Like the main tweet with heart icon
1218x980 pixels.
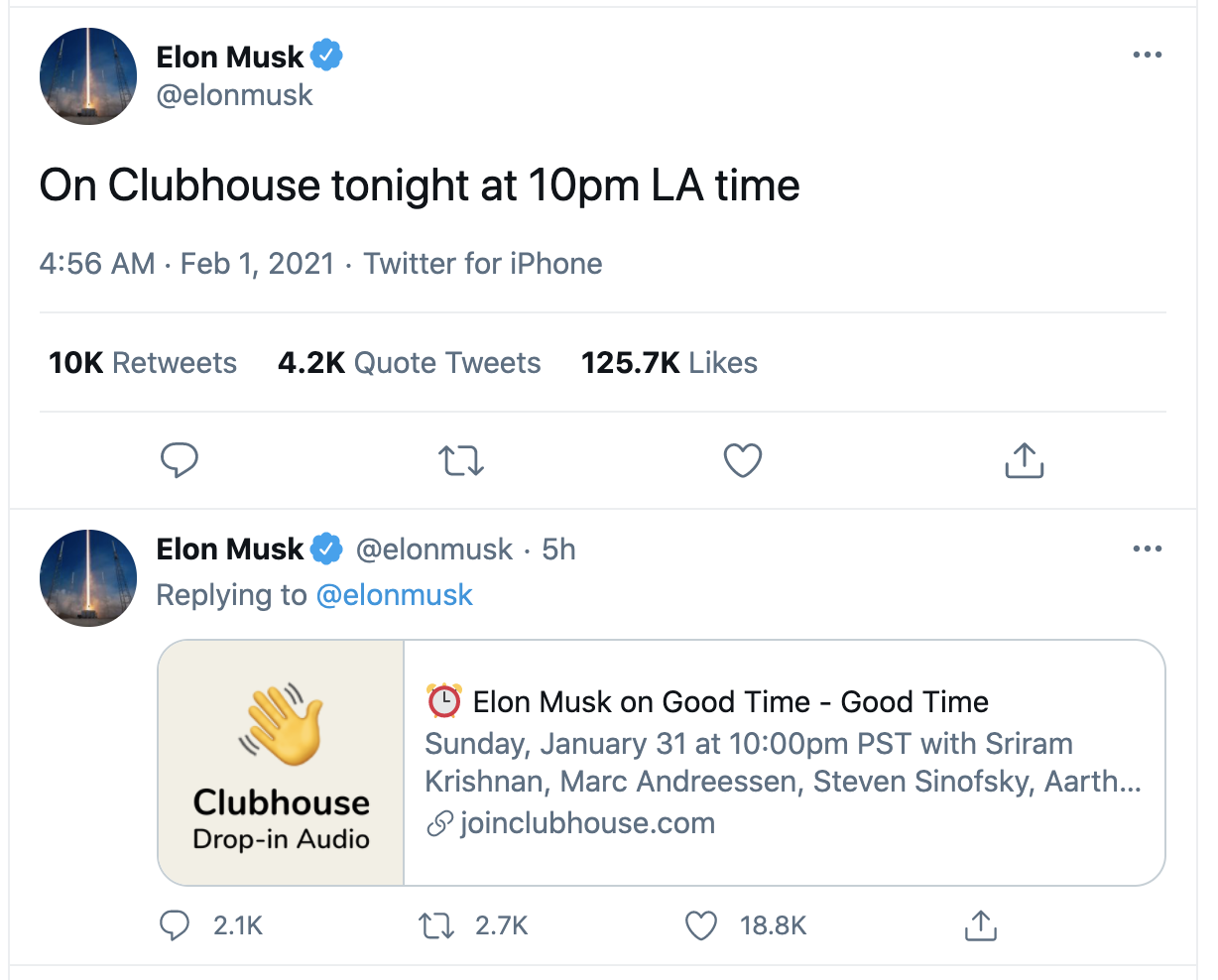(743, 461)
